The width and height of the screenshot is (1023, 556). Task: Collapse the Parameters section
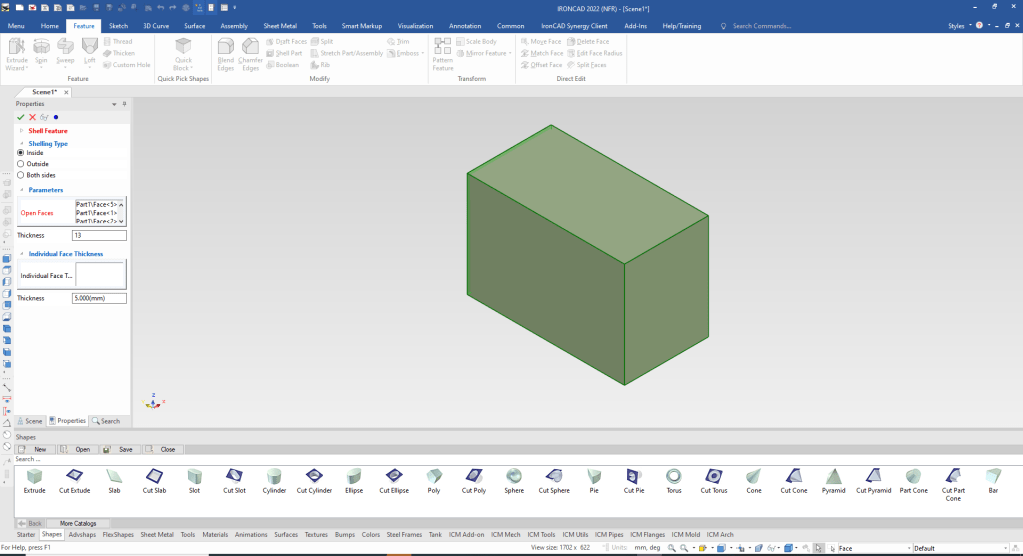(22, 190)
